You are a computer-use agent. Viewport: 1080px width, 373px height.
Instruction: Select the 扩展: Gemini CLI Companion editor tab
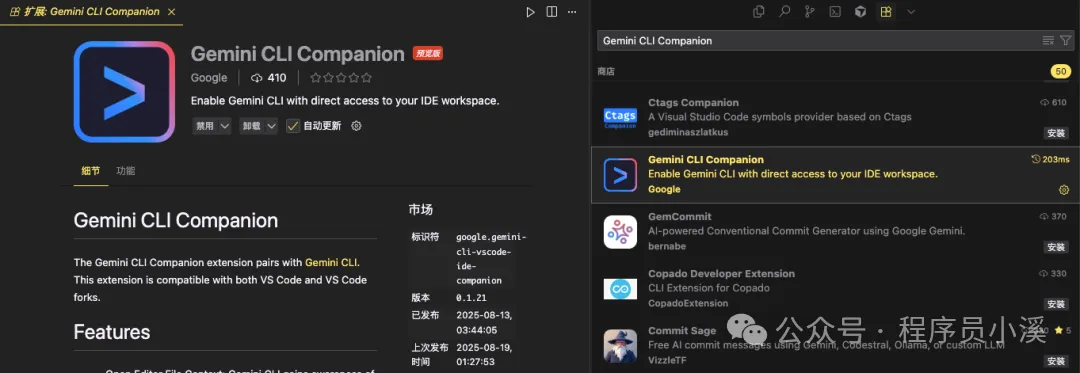click(x=91, y=12)
